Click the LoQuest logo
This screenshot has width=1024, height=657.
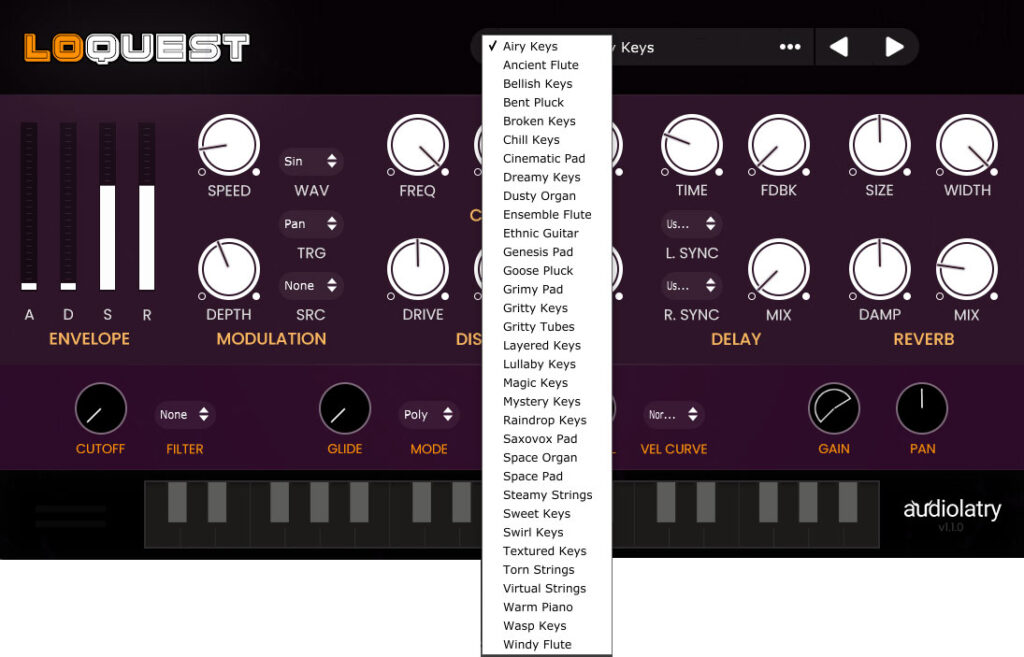pyautogui.click(x=136, y=48)
